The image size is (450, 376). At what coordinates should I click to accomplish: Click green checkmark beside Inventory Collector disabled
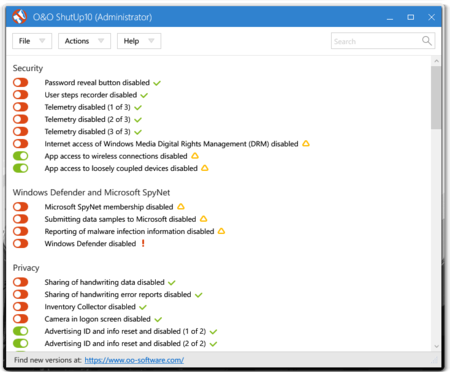[143, 307]
